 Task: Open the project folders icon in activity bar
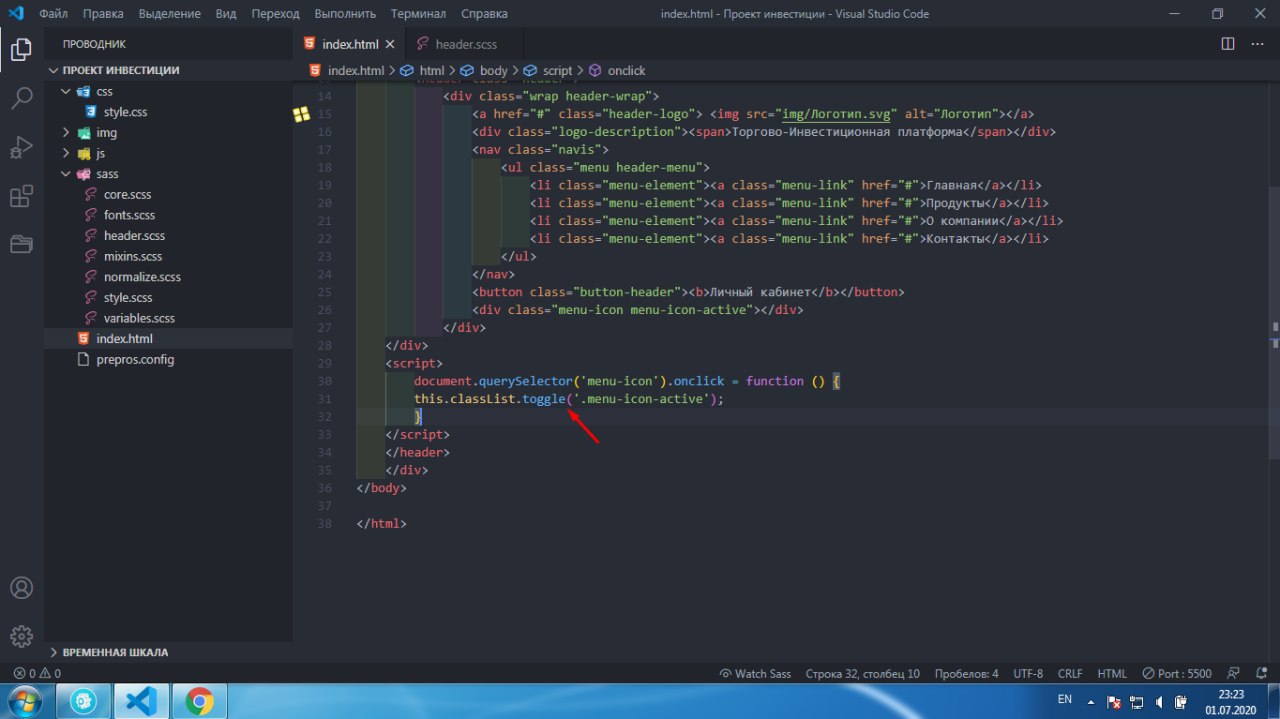[x=21, y=244]
